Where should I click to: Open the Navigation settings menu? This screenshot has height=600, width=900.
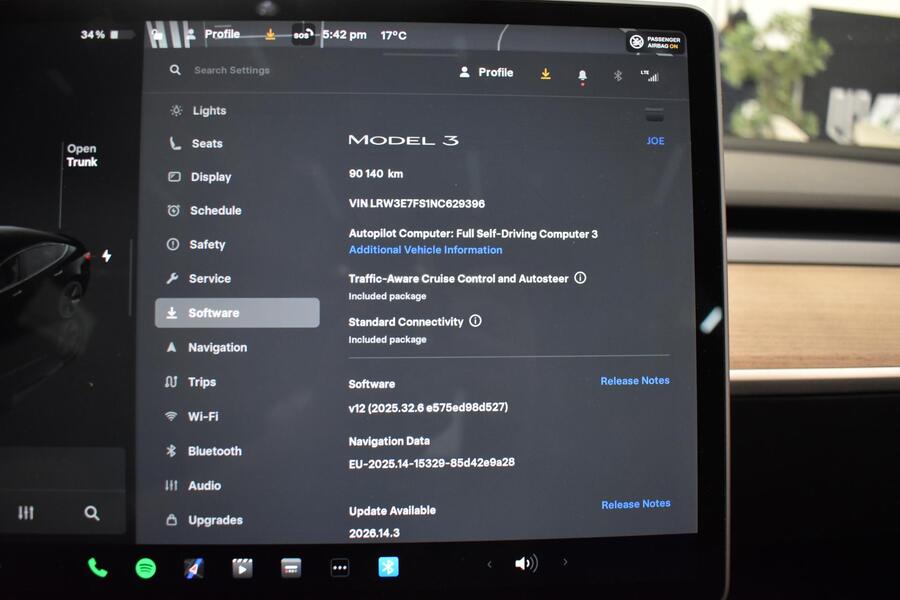pyautogui.click(x=206, y=347)
